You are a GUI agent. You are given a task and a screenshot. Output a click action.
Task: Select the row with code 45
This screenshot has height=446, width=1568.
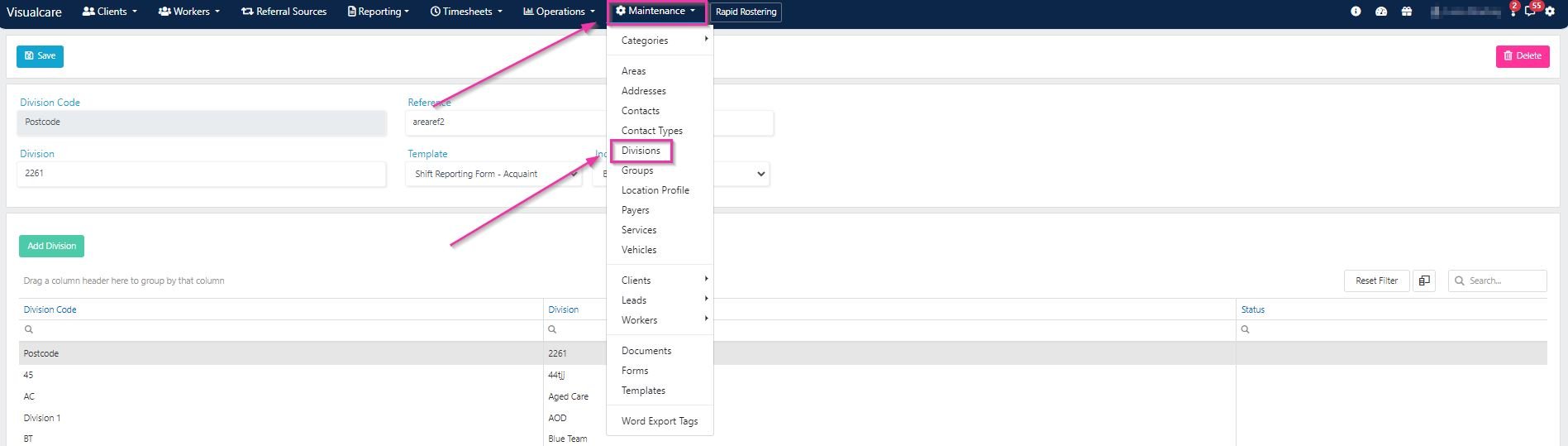point(783,375)
